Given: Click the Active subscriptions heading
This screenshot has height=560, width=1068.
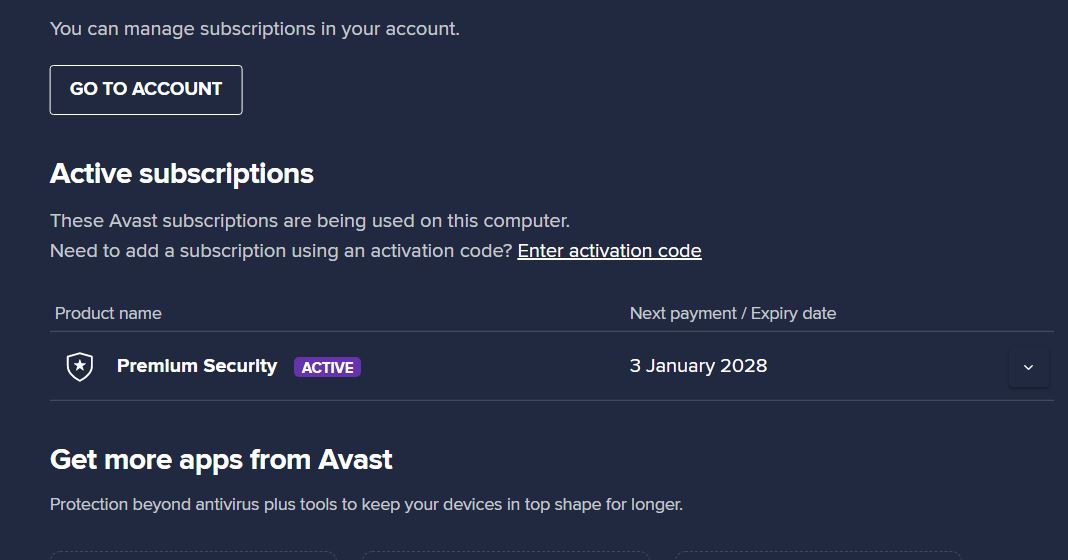Looking at the screenshot, I should click(x=182, y=174).
